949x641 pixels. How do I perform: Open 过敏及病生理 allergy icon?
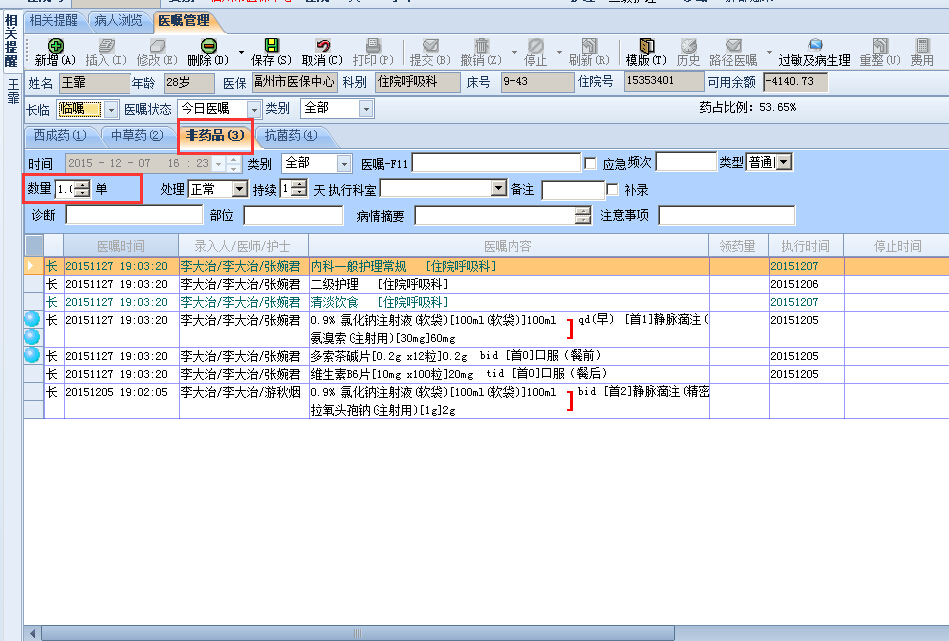(x=815, y=46)
